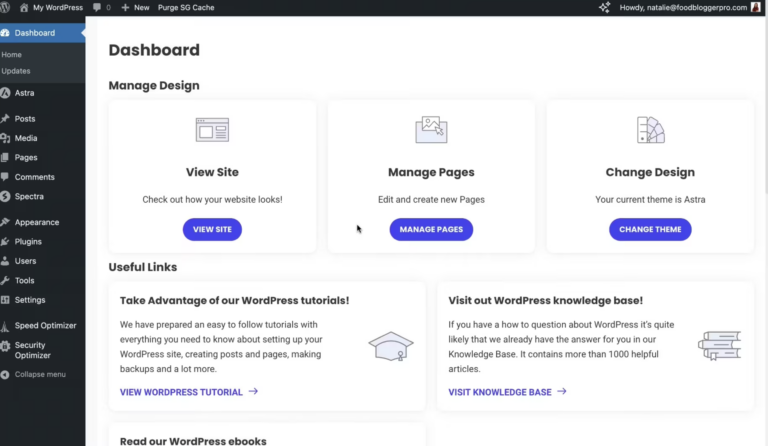
Task: Click the Collapse menu arrow icon
Action: (x=5, y=375)
